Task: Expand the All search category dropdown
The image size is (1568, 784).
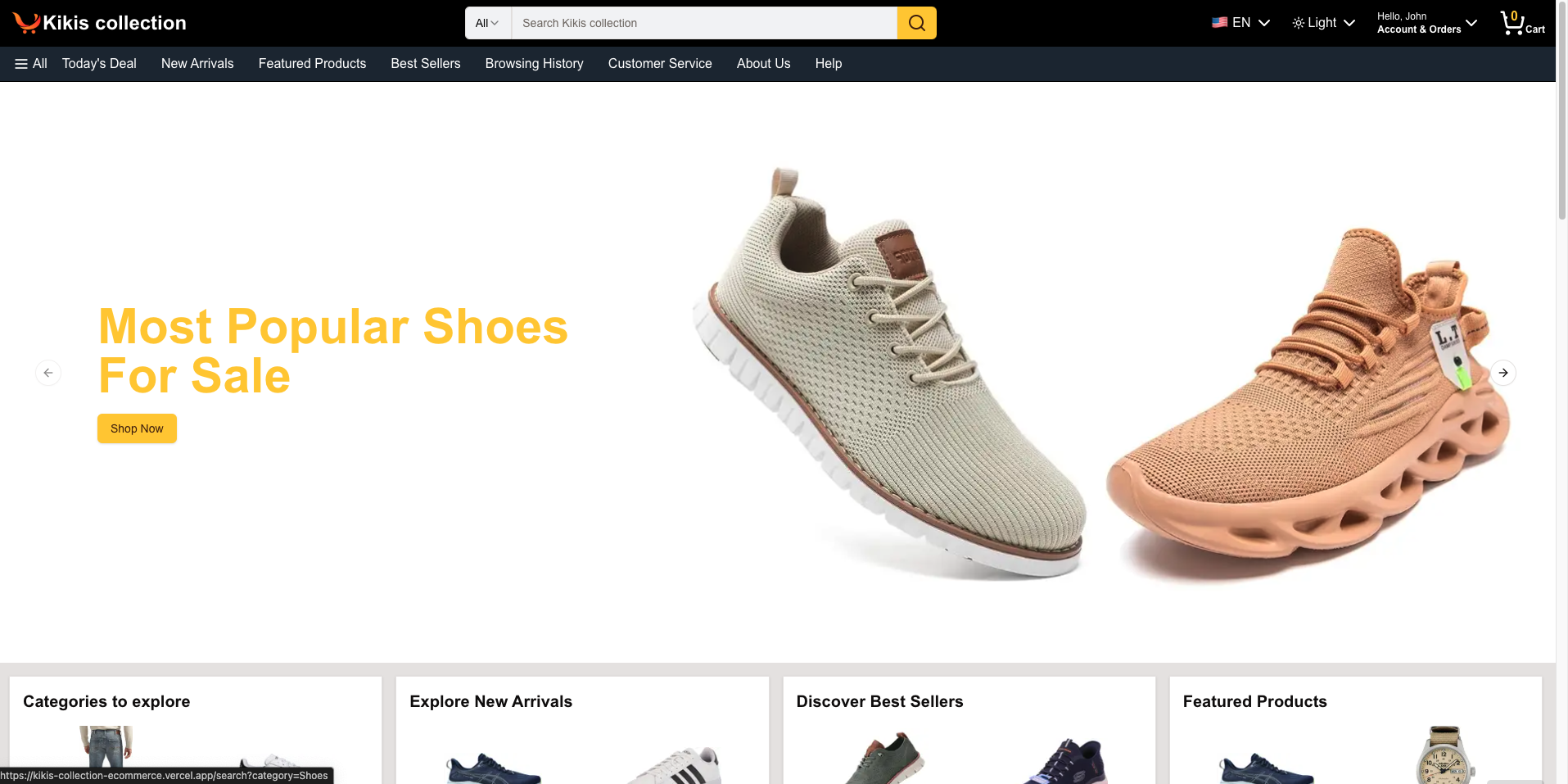Action: click(487, 23)
